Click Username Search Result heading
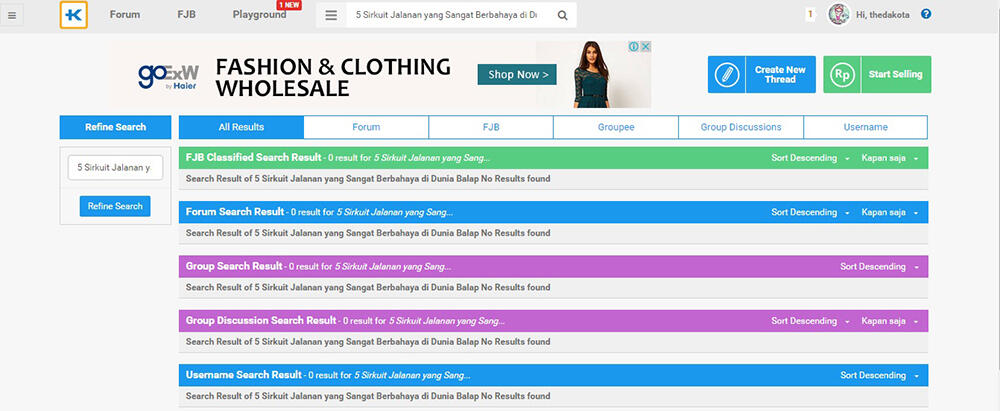 [x=244, y=375]
